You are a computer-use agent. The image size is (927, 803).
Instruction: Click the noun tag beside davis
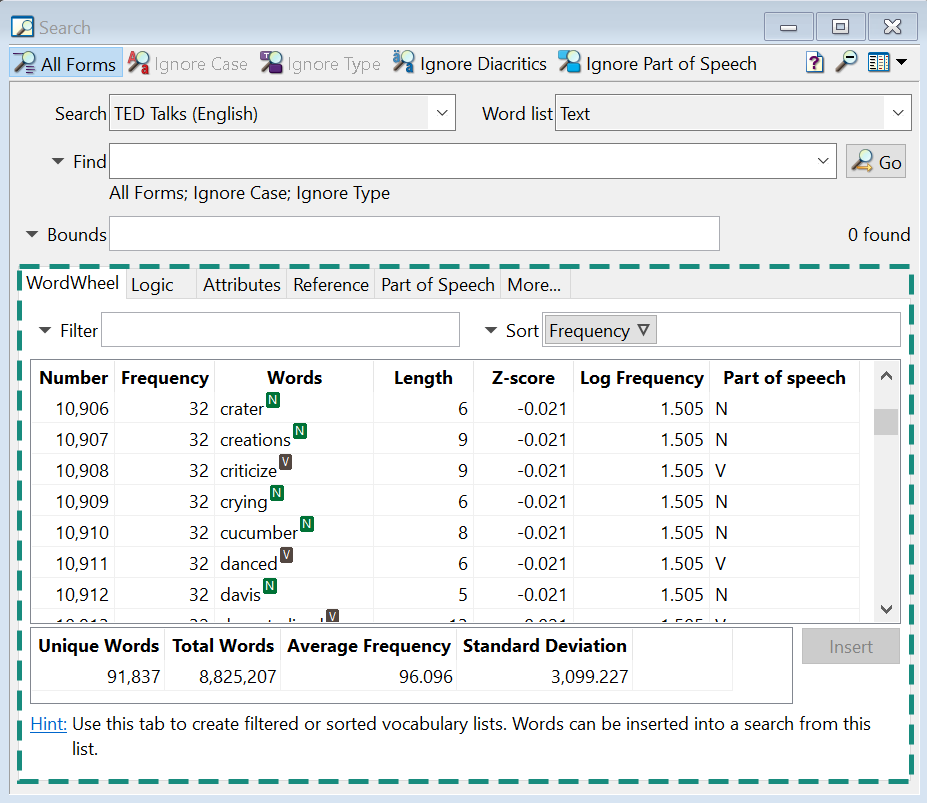tap(269, 586)
